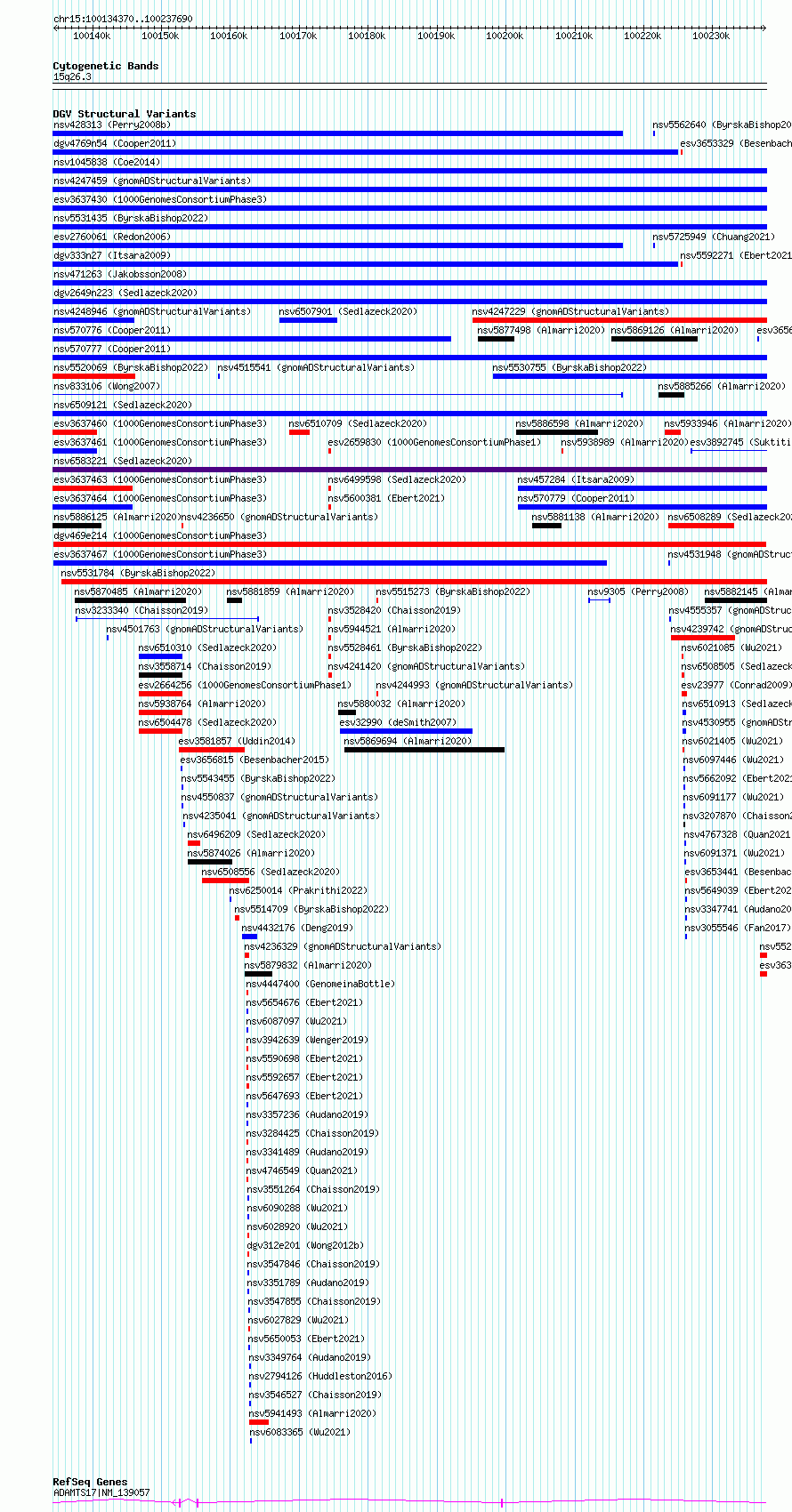792x1512 pixels.
Task: Click the nsv428313 (Perry2008b) variant label
Action: click(x=111, y=125)
